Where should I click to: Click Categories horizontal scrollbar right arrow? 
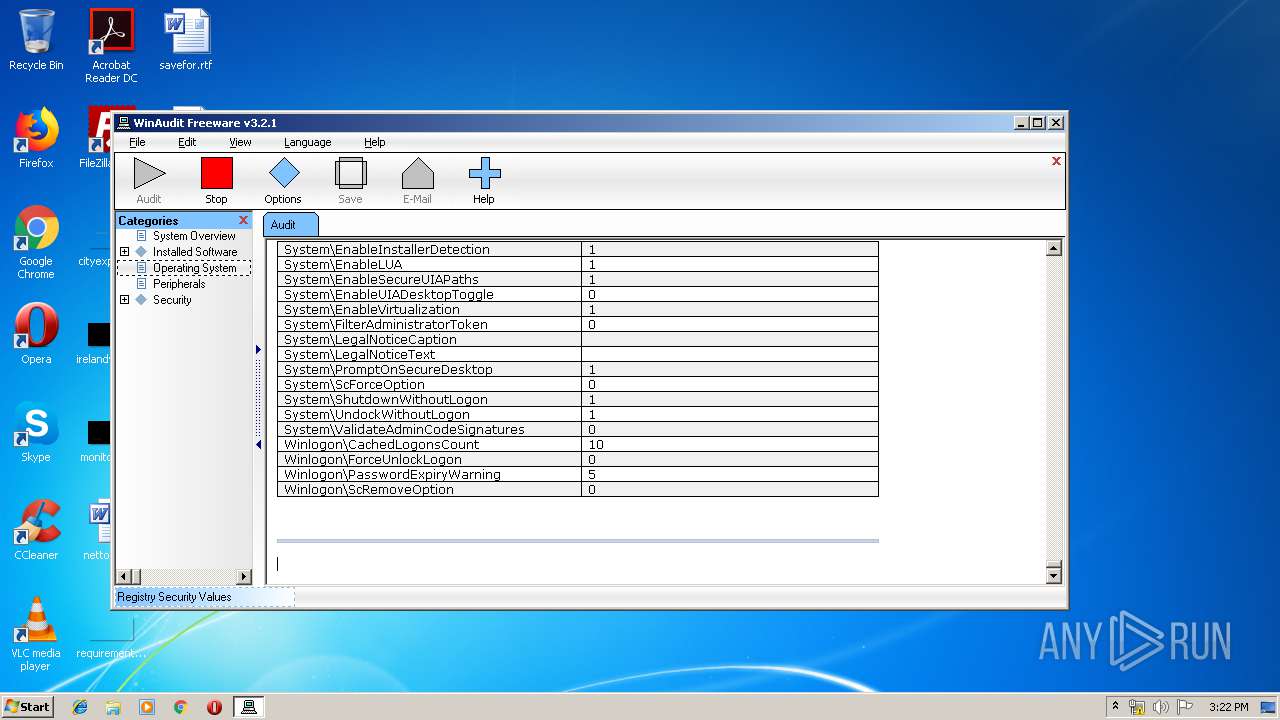coord(244,576)
